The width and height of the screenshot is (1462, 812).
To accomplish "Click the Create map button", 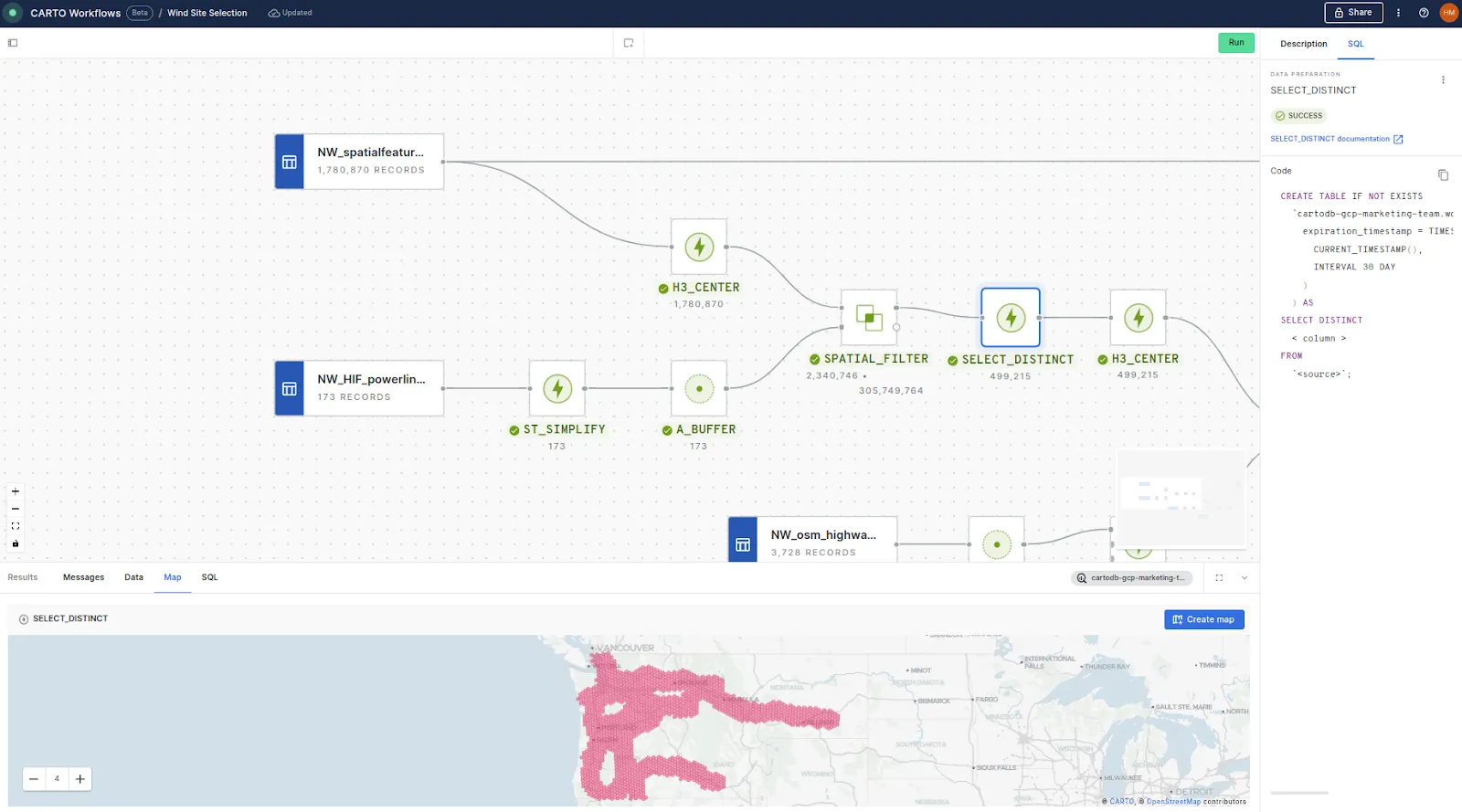I will click(1203, 619).
